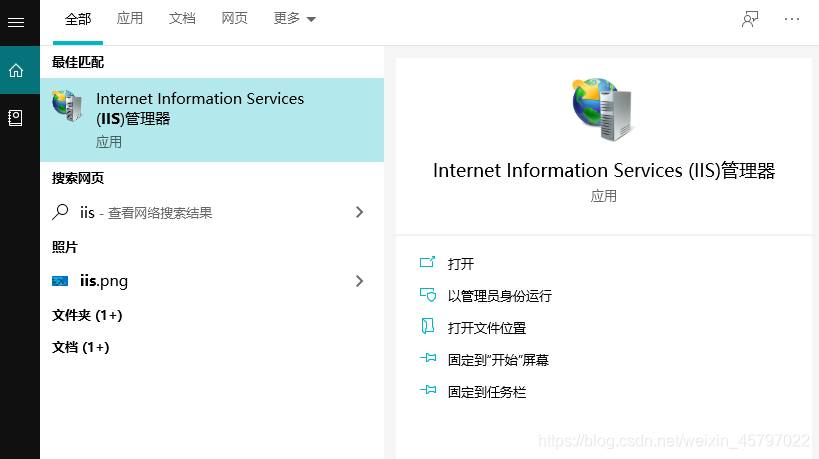This screenshot has width=819, height=459.
Task: Click 打开 to launch IIS Manager
Action: (x=460, y=264)
